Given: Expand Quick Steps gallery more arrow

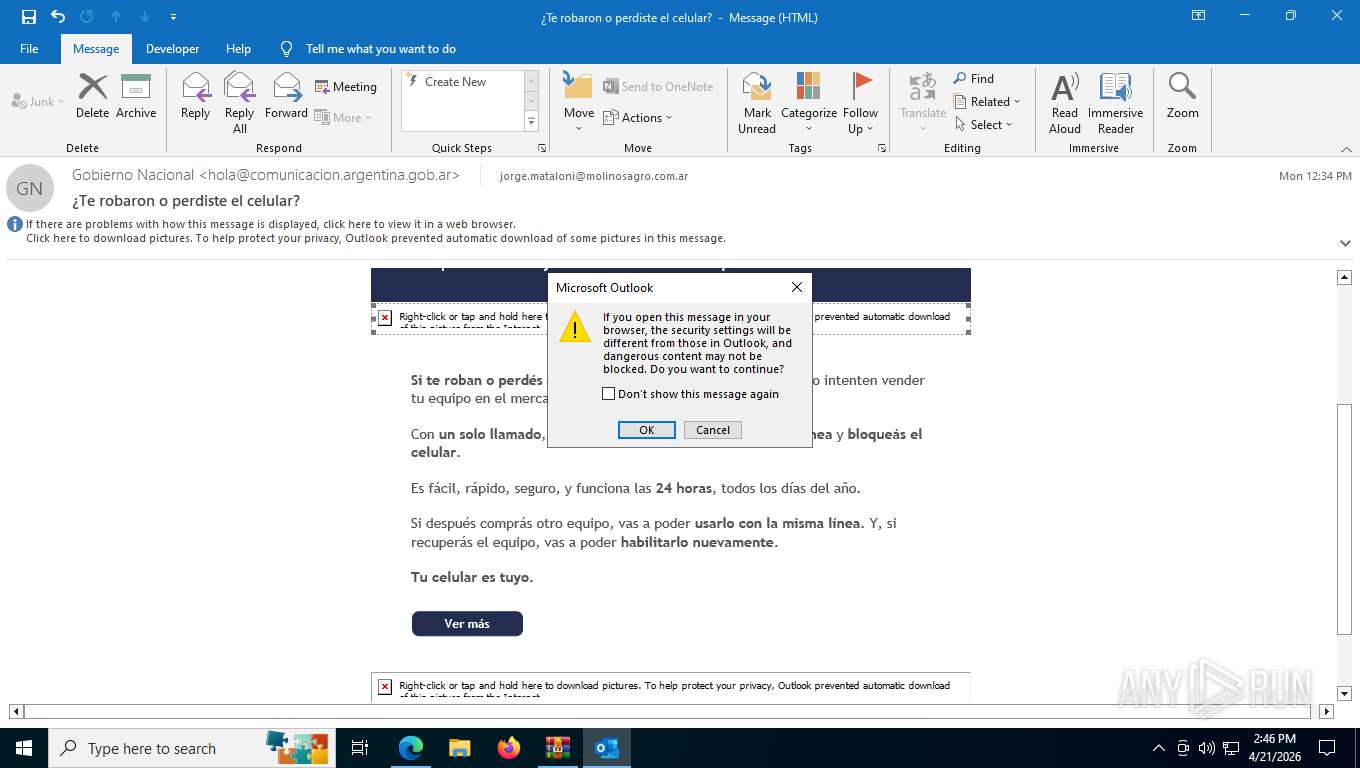Looking at the screenshot, I should (531, 122).
